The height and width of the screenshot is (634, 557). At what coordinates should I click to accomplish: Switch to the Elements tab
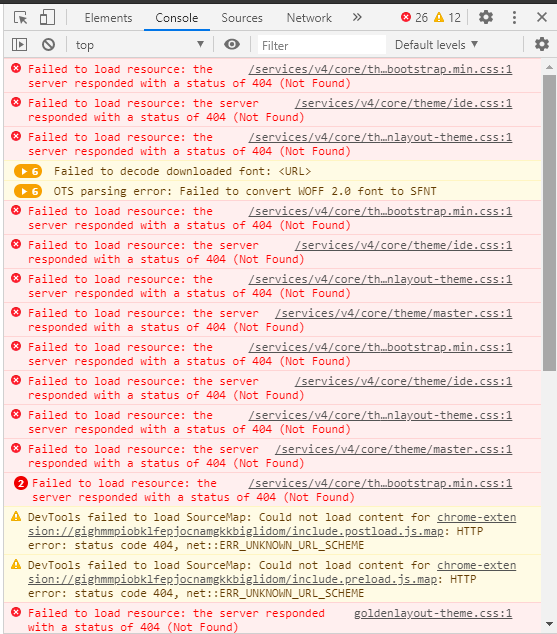coord(108,18)
